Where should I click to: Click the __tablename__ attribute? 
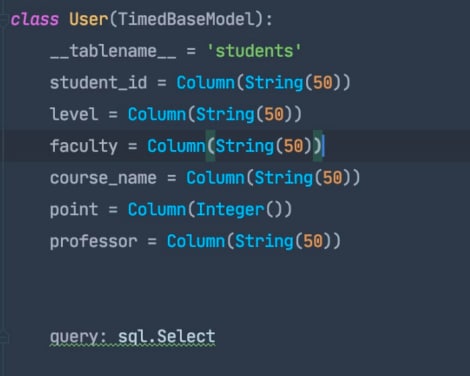[x=113, y=51]
